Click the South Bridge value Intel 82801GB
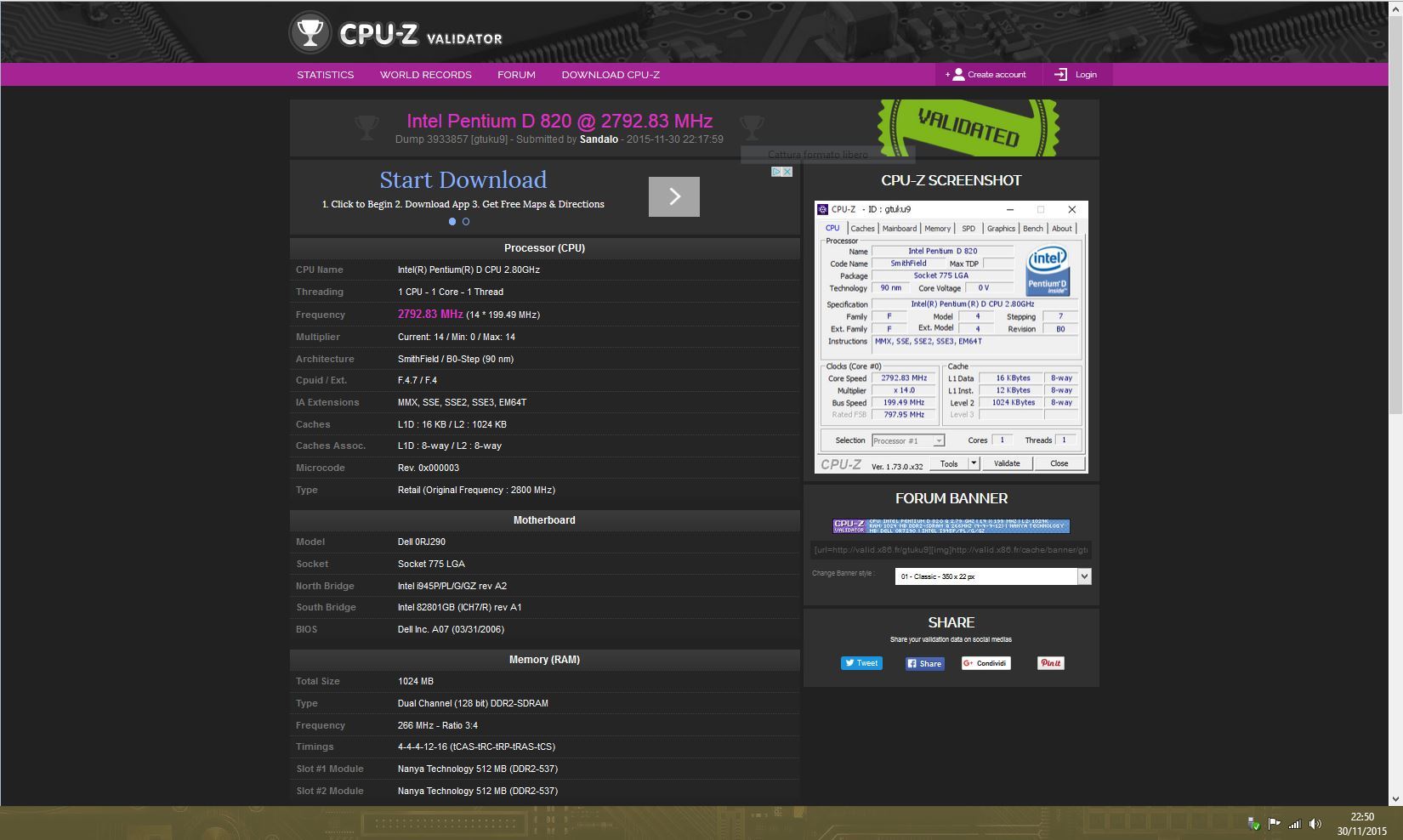The width and height of the screenshot is (1403, 840). [460, 608]
